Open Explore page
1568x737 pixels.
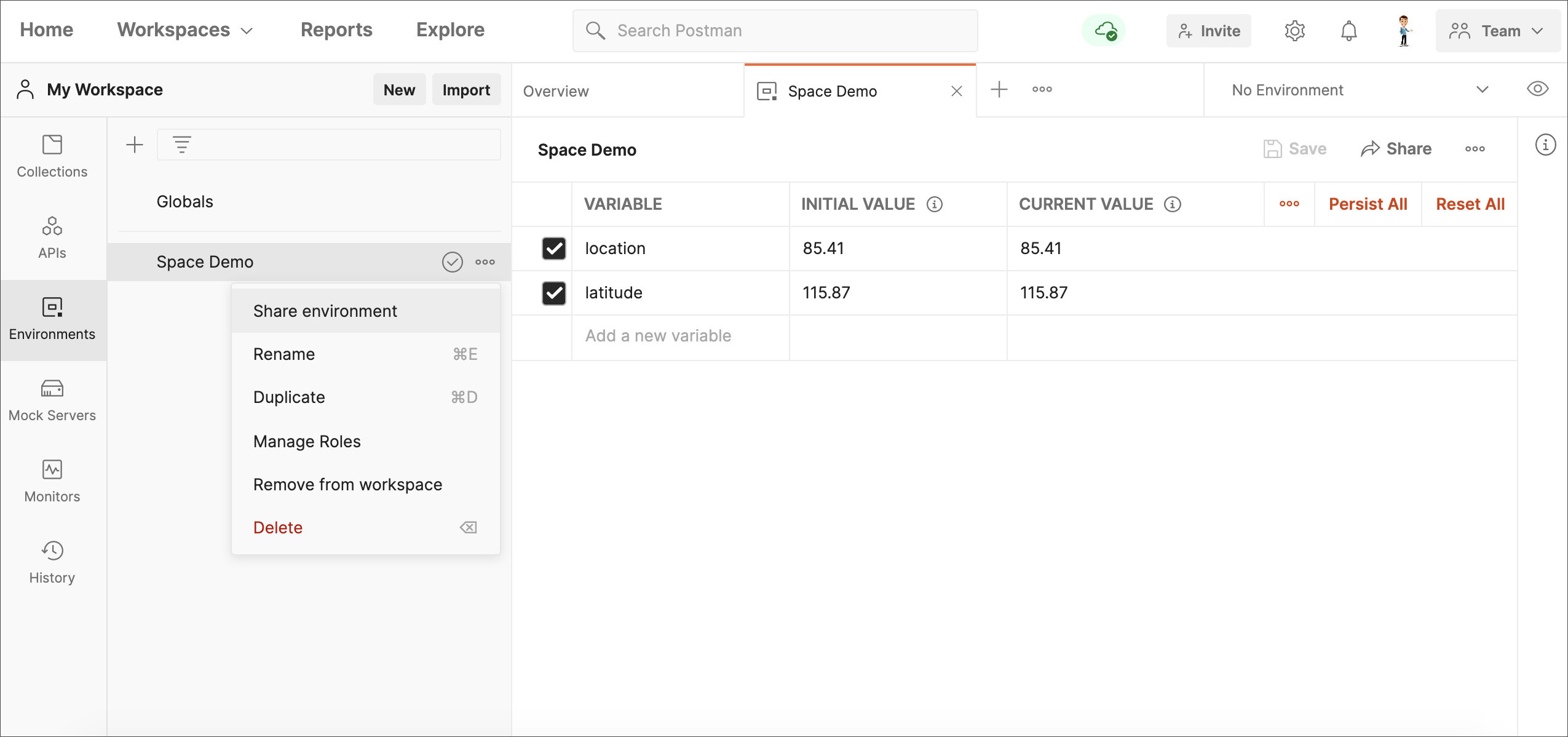point(450,30)
